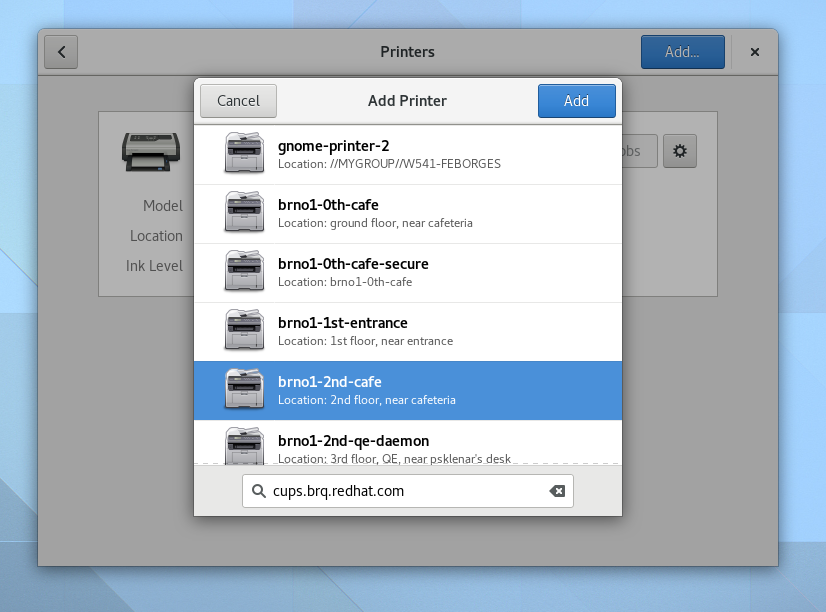Select the gnome-printer-2 printer name
Image resolution: width=826 pixels, height=612 pixels.
click(x=333, y=146)
